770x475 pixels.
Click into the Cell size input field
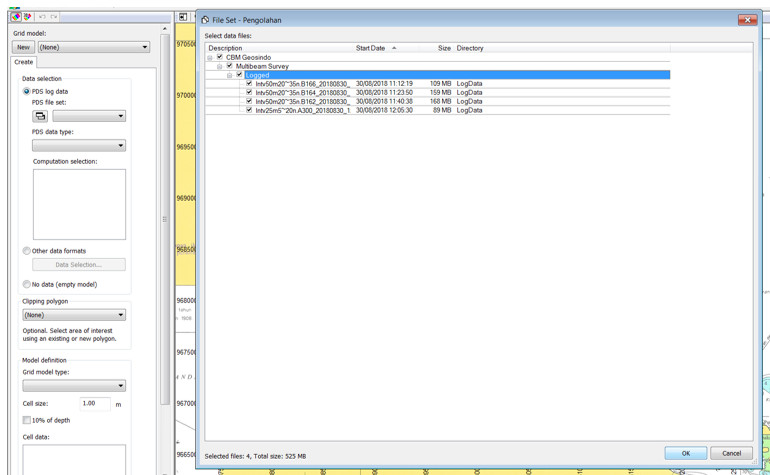coord(95,403)
